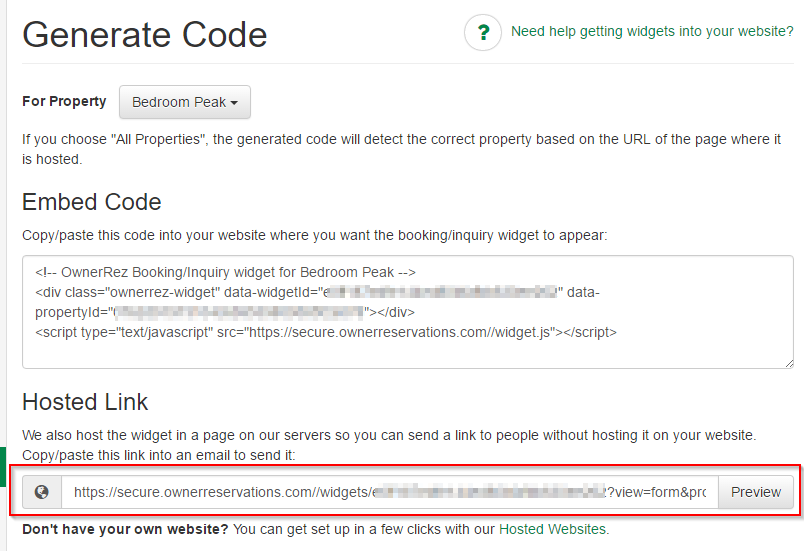Click the div class line in embed code
Viewport: 804px width, 551px height.
(300, 292)
